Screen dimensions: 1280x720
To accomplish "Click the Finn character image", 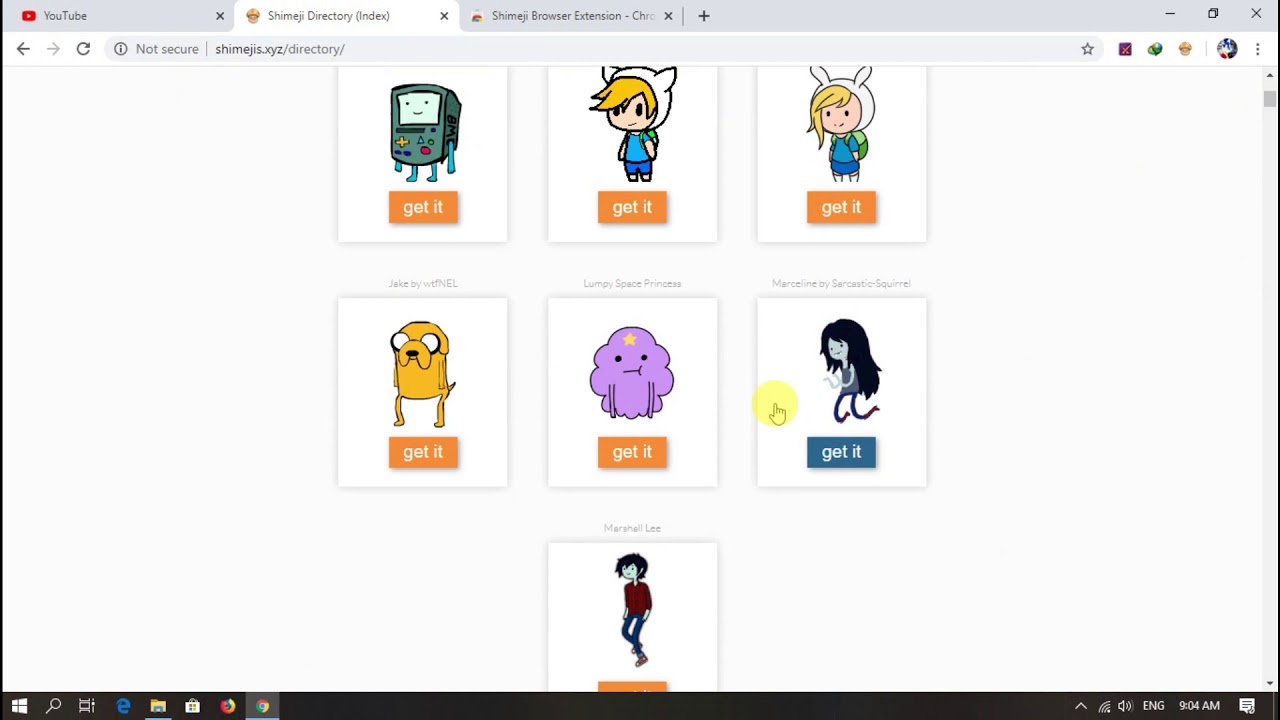I will coord(634,125).
